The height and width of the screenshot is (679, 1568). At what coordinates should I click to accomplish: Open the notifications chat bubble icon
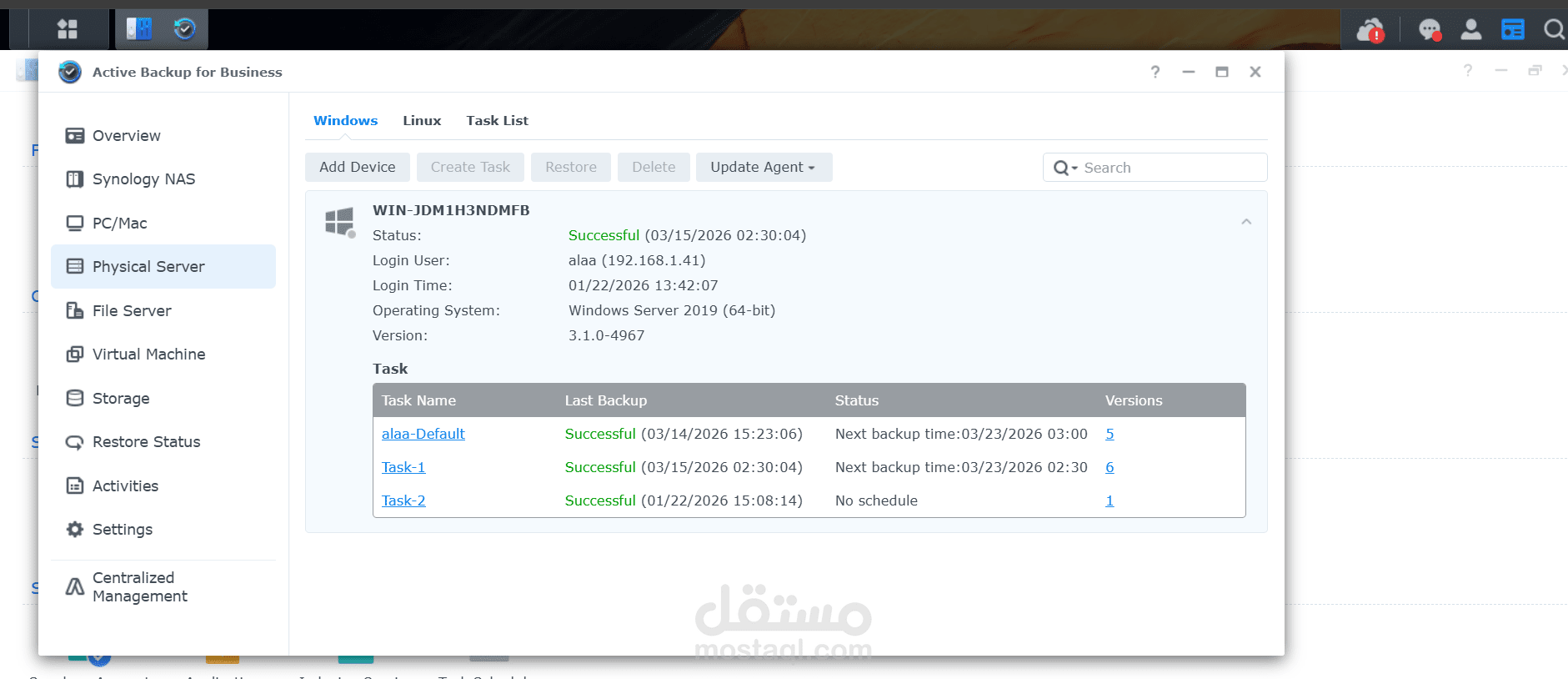click(x=1430, y=30)
